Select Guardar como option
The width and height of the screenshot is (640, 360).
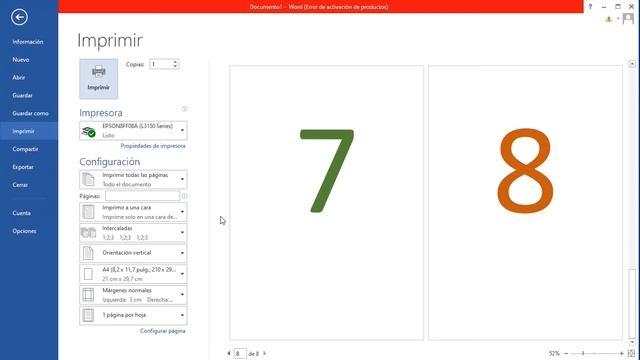30,113
